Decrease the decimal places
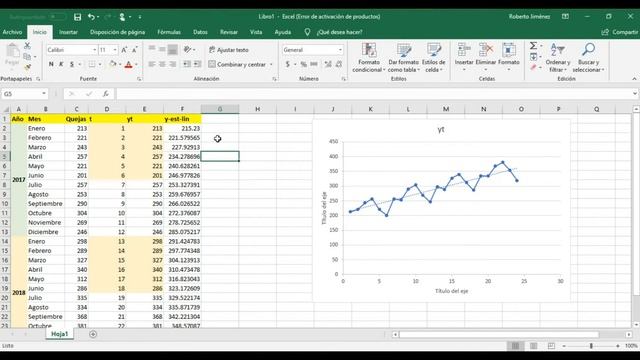Image resolution: width=640 pixels, height=360 pixels. coord(339,64)
